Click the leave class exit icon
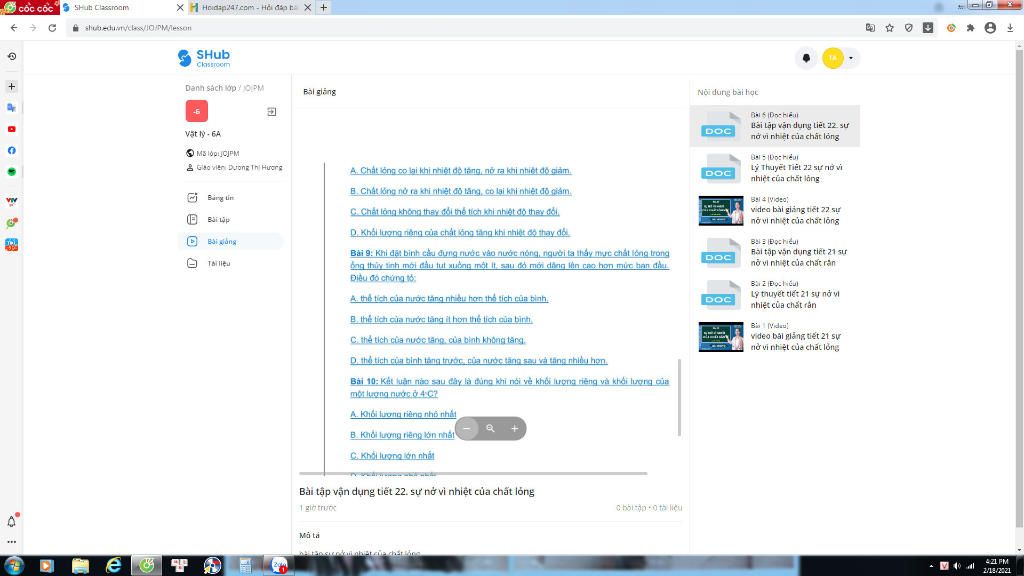 pos(272,112)
